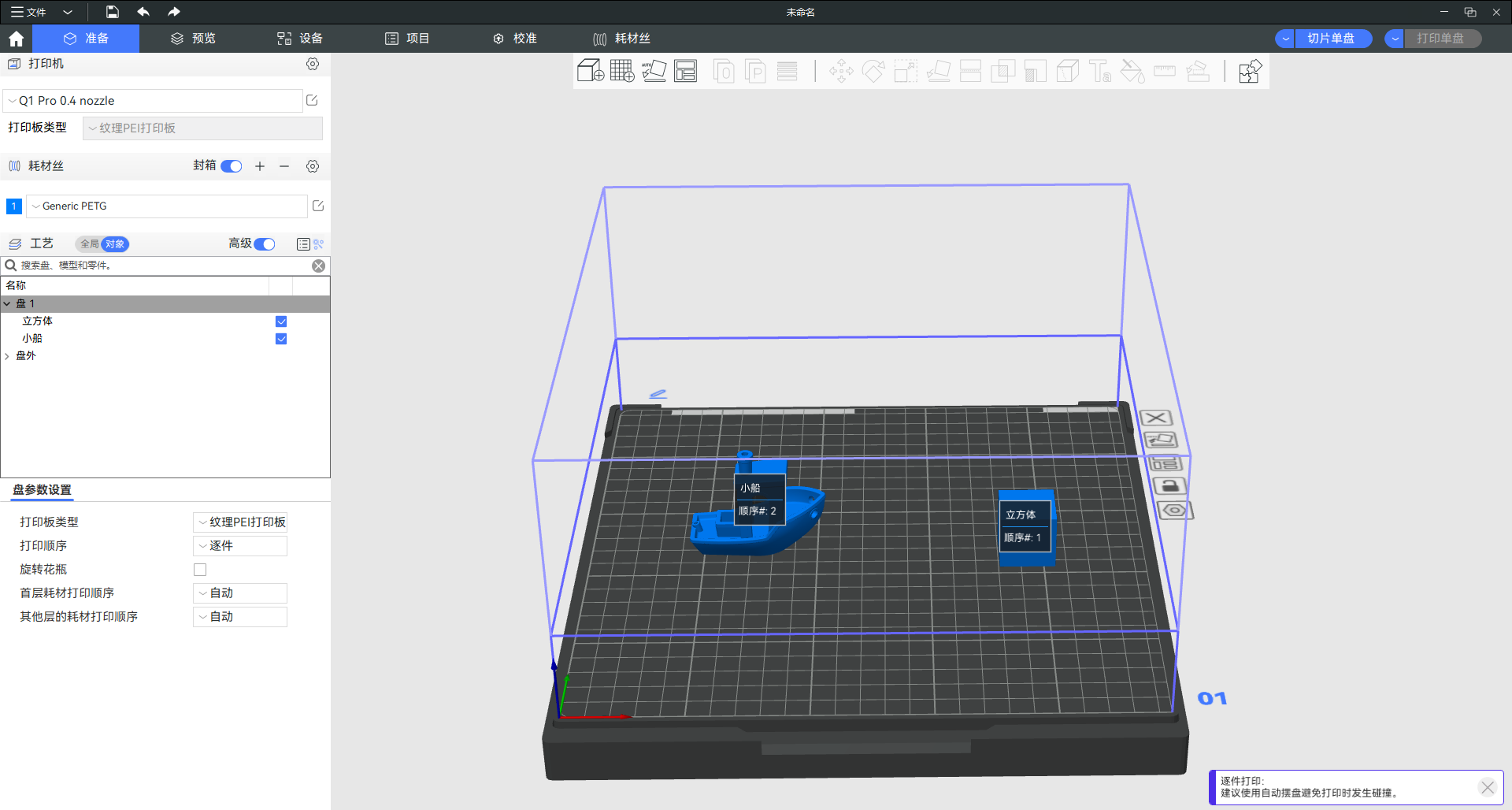1512x810 pixels.
Task: Click filament color swatch number 1
Action: click(x=13, y=206)
